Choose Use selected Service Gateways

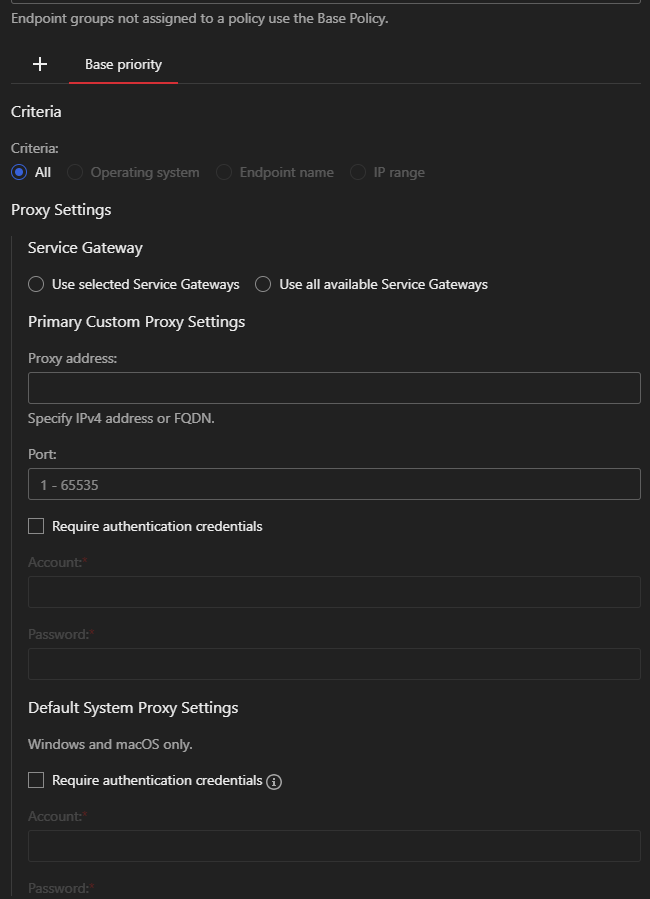[x=37, y=284]
